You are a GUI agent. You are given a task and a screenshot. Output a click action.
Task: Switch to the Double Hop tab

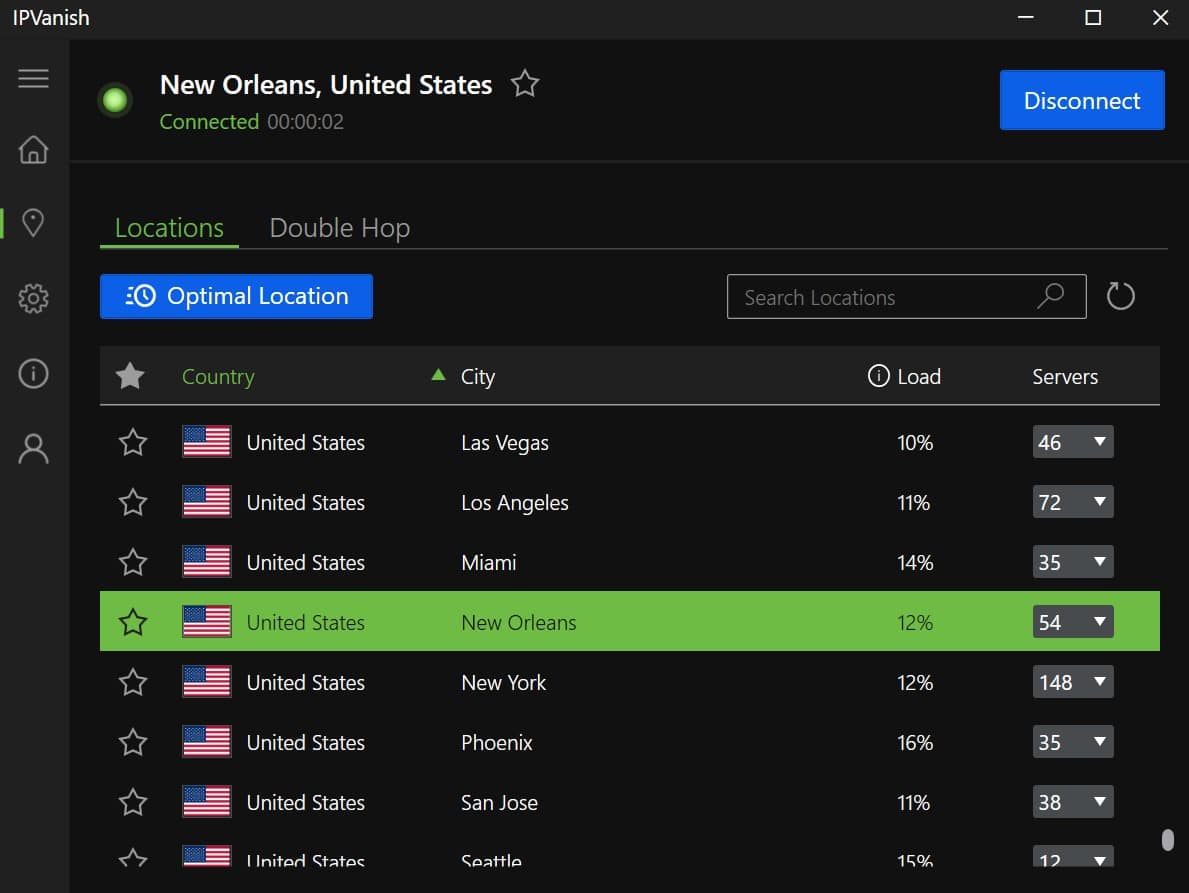pos(340,227)
